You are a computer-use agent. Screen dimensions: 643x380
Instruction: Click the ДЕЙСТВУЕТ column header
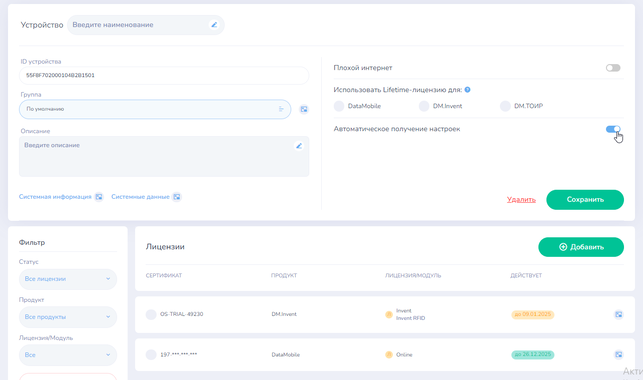(x=526, y=275)
